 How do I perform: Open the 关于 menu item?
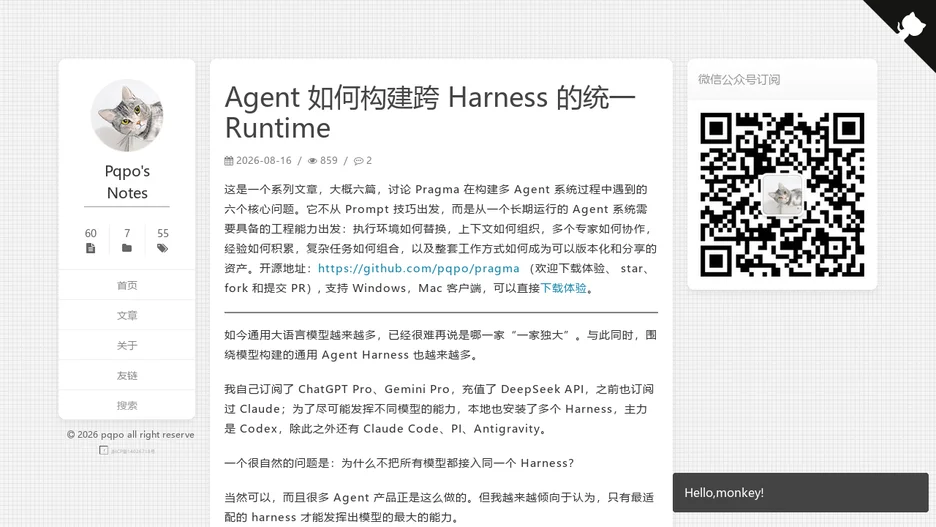[127, 345]
